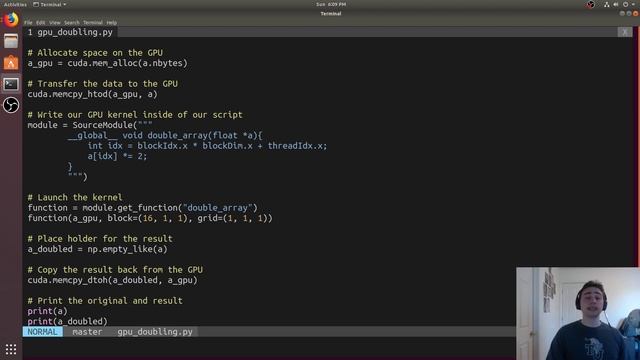Click the 'a_doubled = np.empty_like(a)' line

[x=97, y=249]
